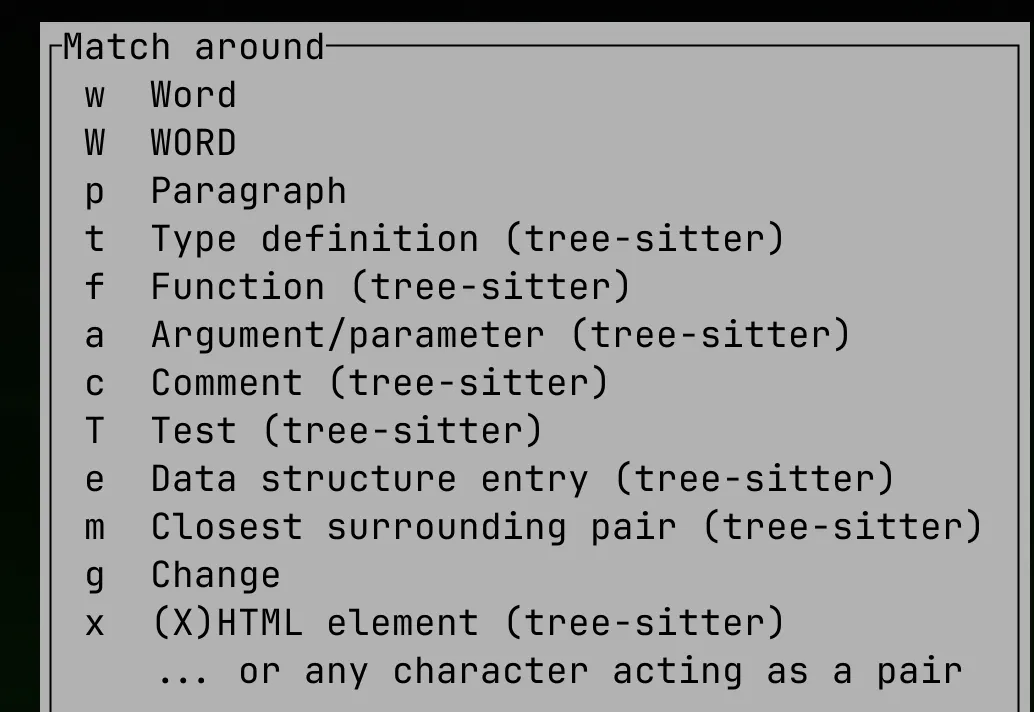Screen dimensions: 1034x712
Task: Click the "x" key hint letter
Action: [94, 624]
